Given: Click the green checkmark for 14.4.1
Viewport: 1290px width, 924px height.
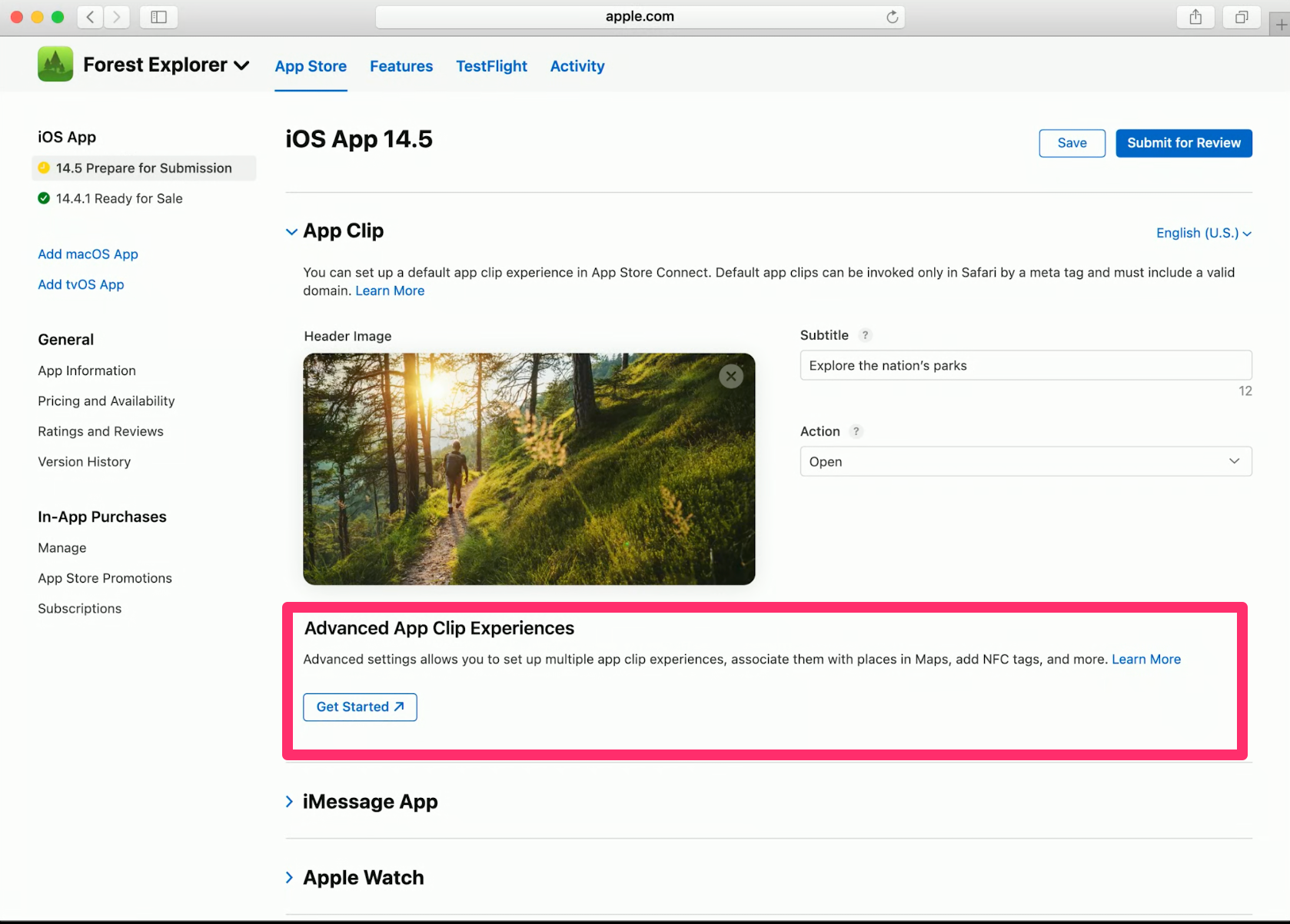Looking at the screenshot, I should tap(44, 198).
